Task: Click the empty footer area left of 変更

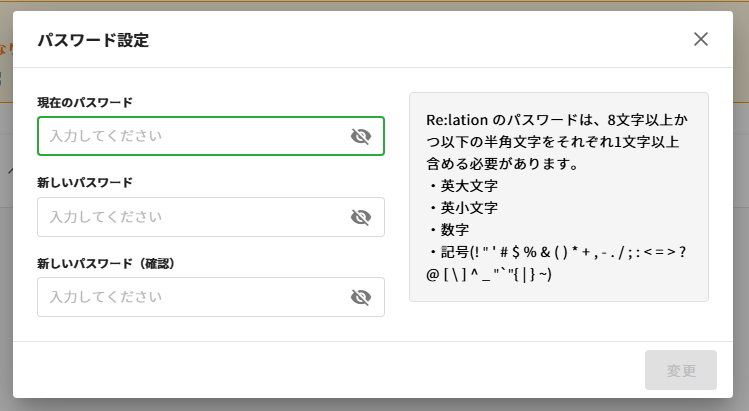Action: [330, 370]
